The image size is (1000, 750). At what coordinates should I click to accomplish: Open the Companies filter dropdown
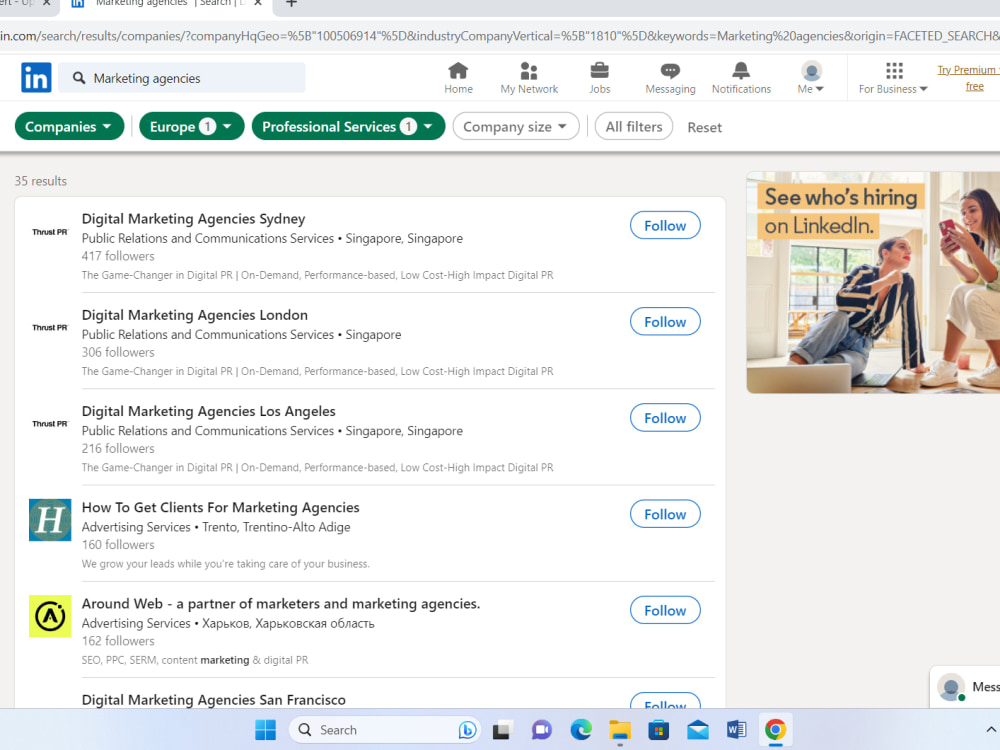(69, 126)
